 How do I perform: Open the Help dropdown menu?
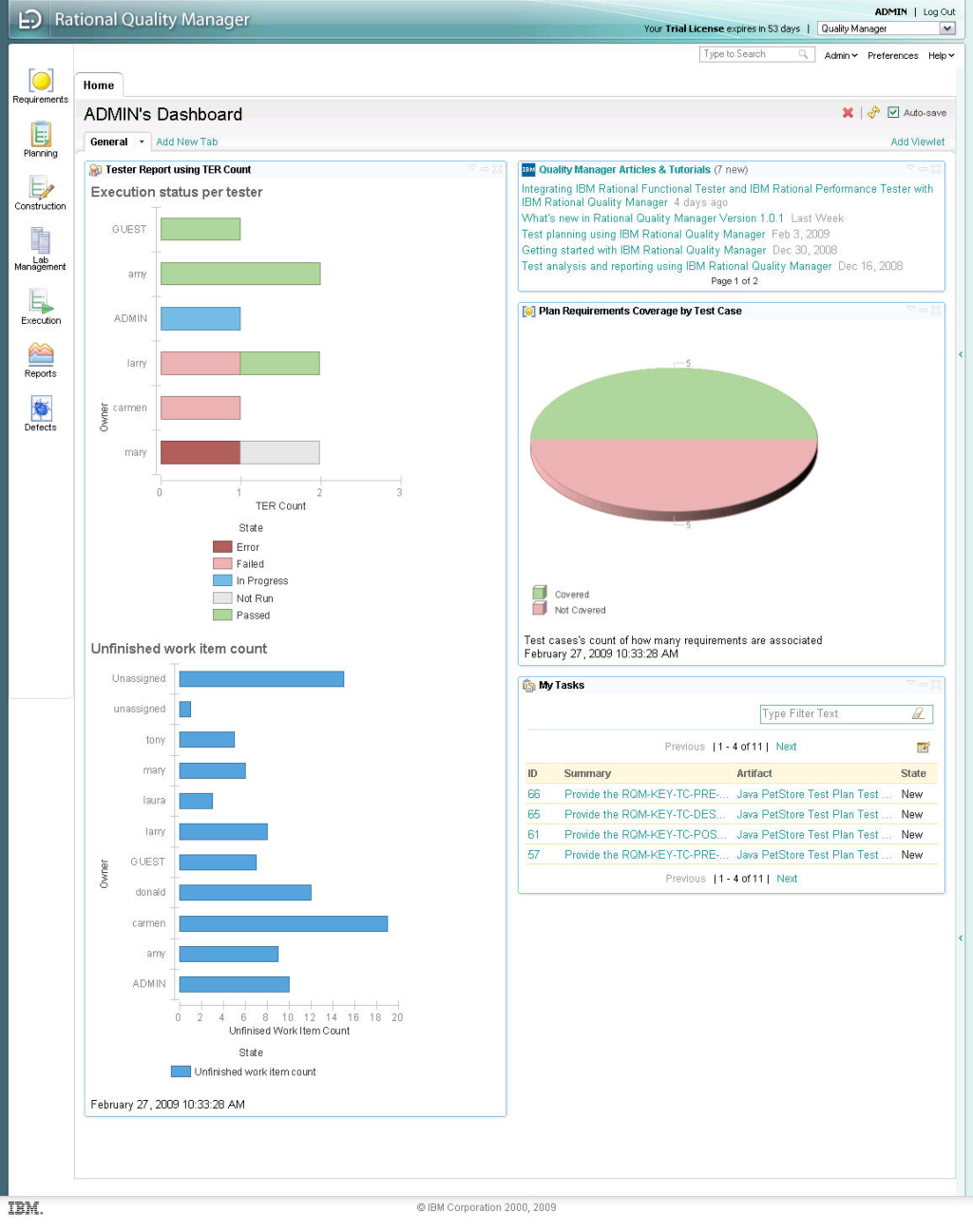tap(942, 55)
